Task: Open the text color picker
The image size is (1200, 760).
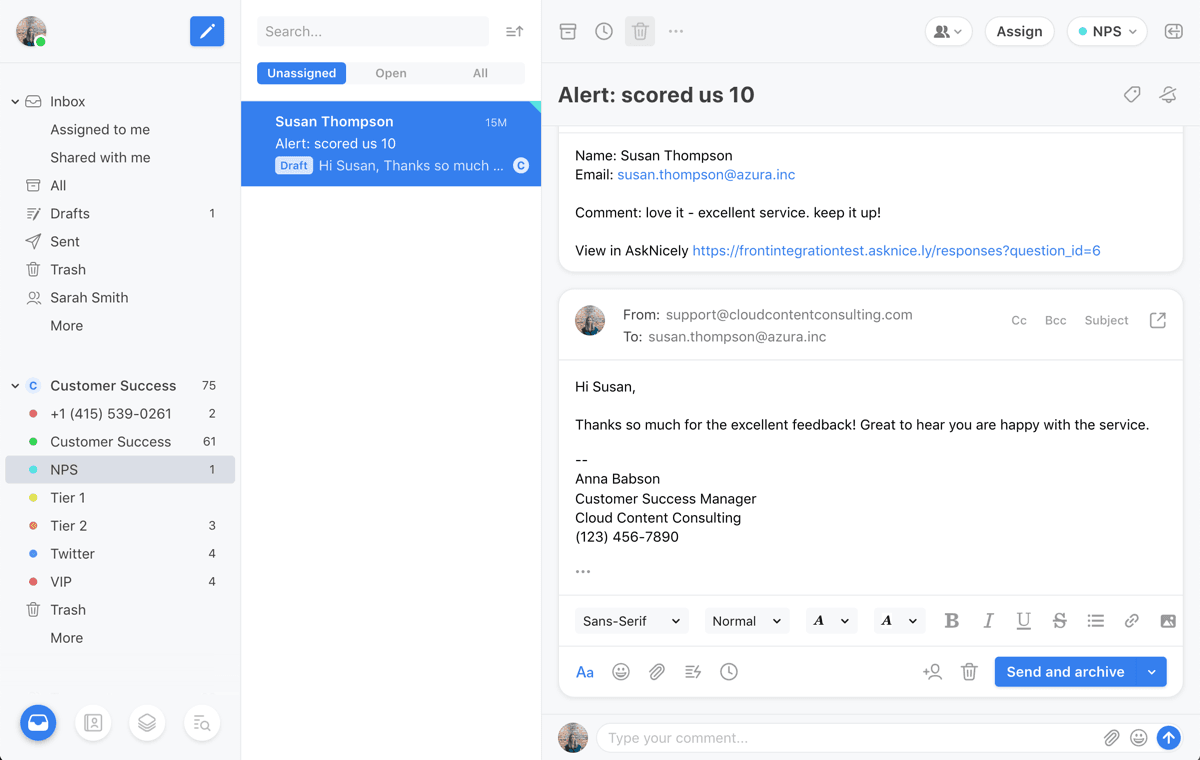Action: coord(831,620)
